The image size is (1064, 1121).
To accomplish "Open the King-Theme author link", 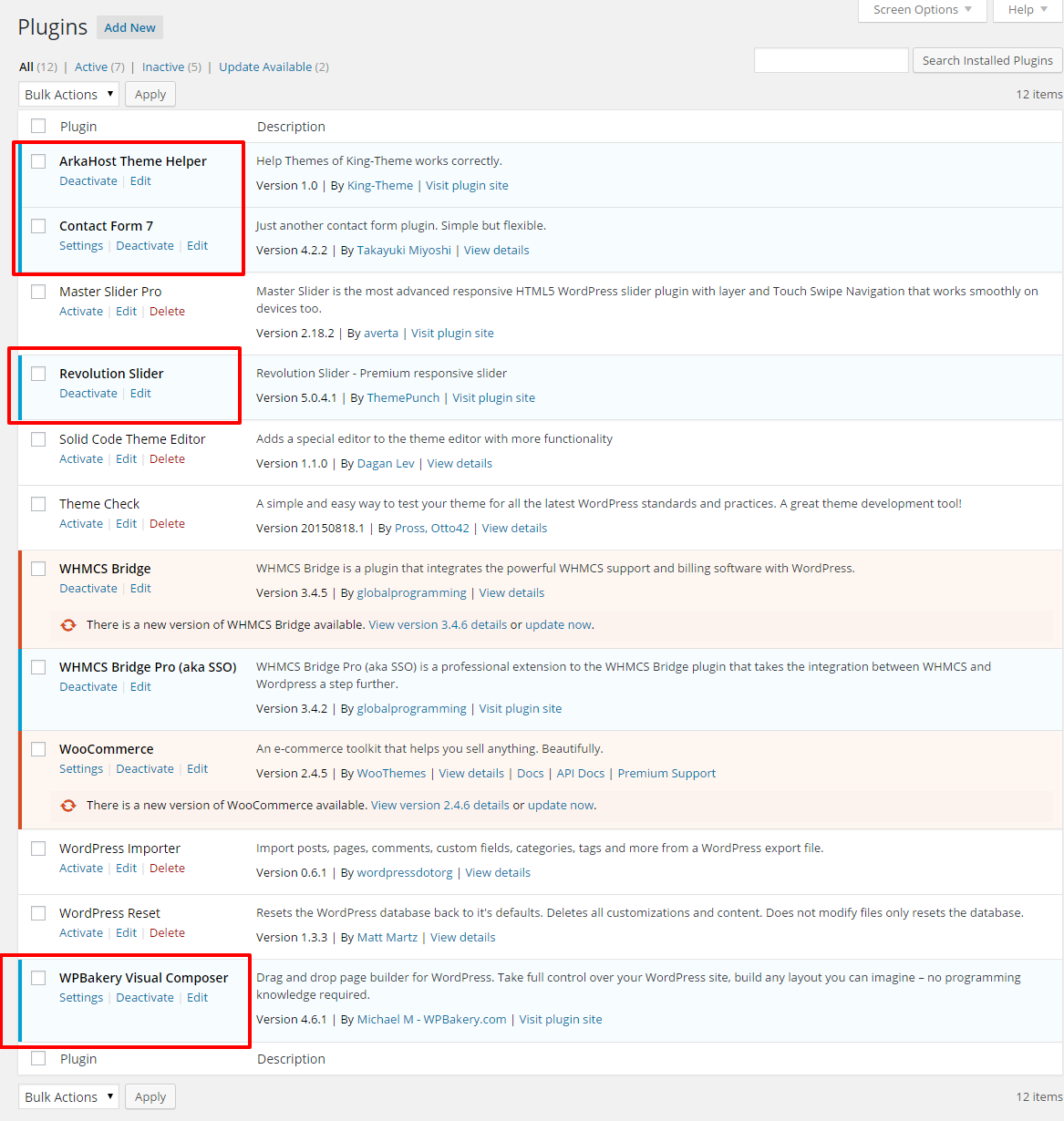I will coord(380,186).
